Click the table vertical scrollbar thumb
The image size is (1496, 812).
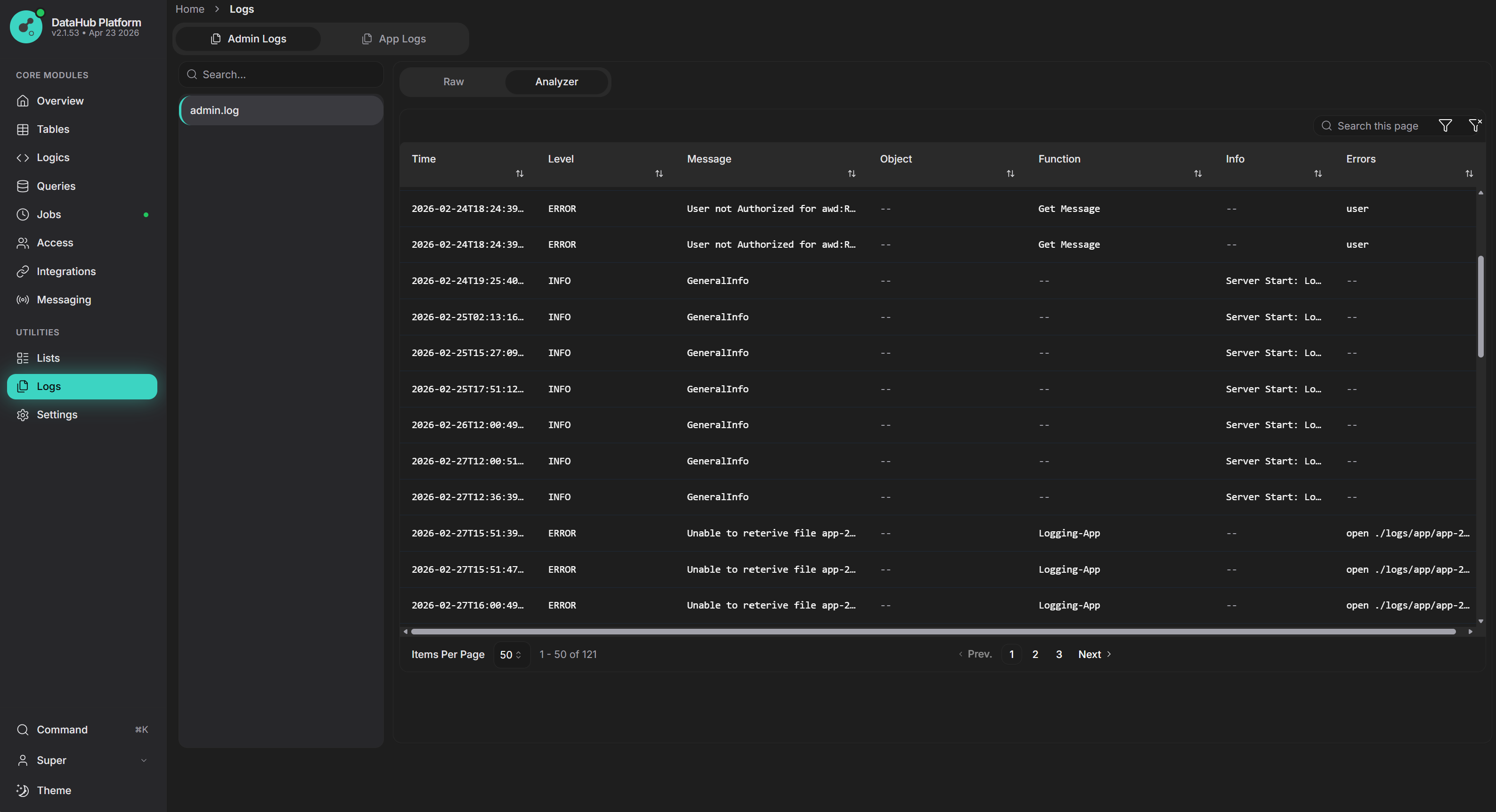[1480, 306]
